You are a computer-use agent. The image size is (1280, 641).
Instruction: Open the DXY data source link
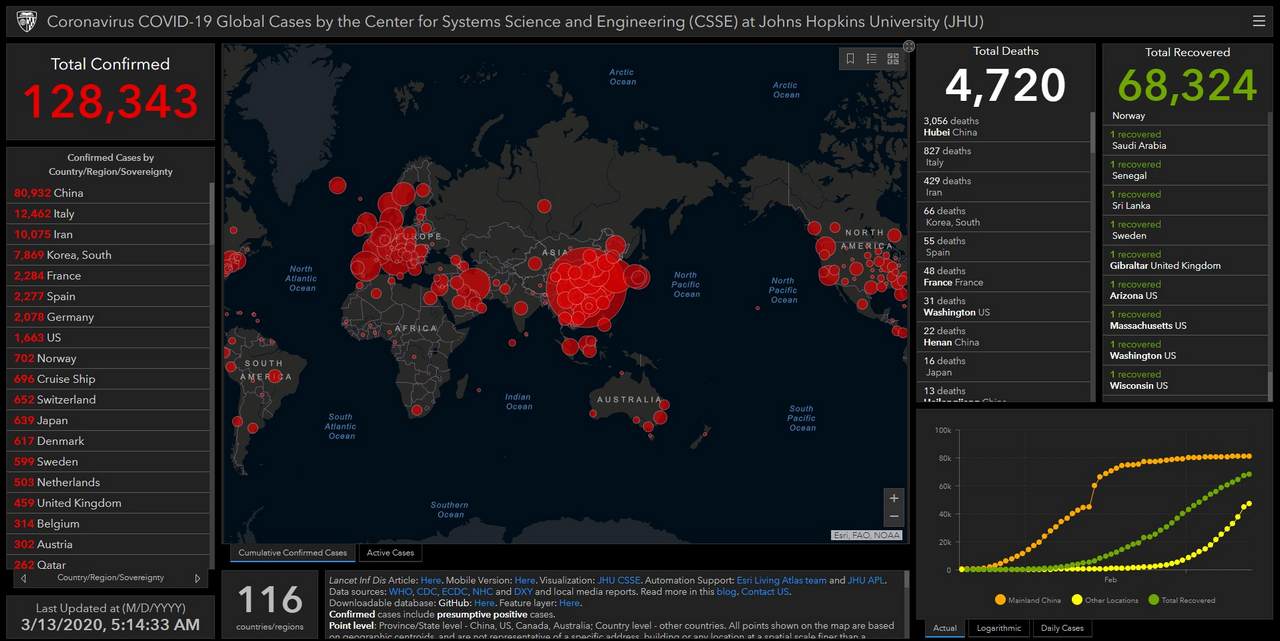(523, 592)
